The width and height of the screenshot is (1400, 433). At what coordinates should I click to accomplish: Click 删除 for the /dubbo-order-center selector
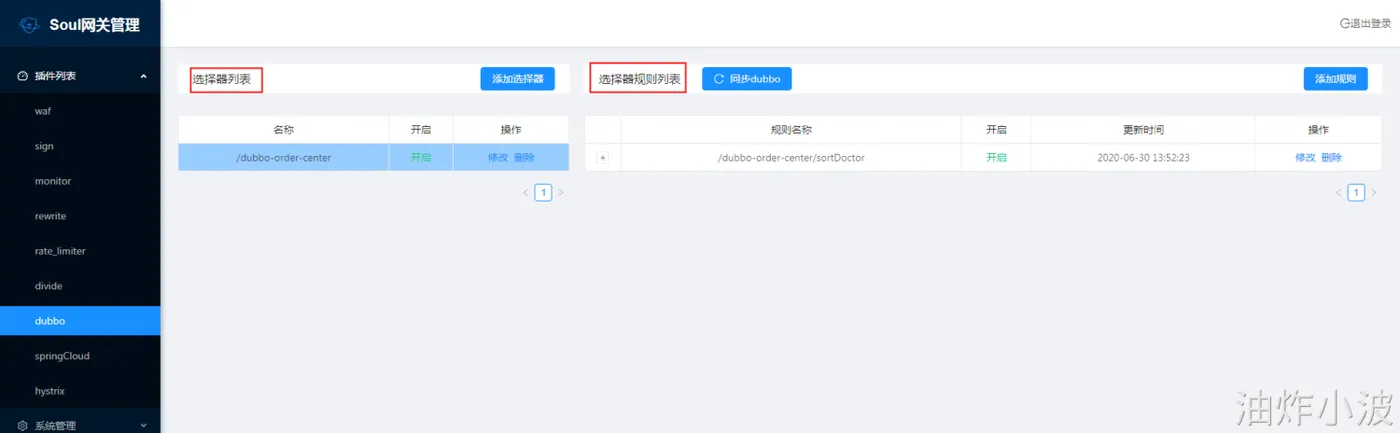[x=524, y=158]
